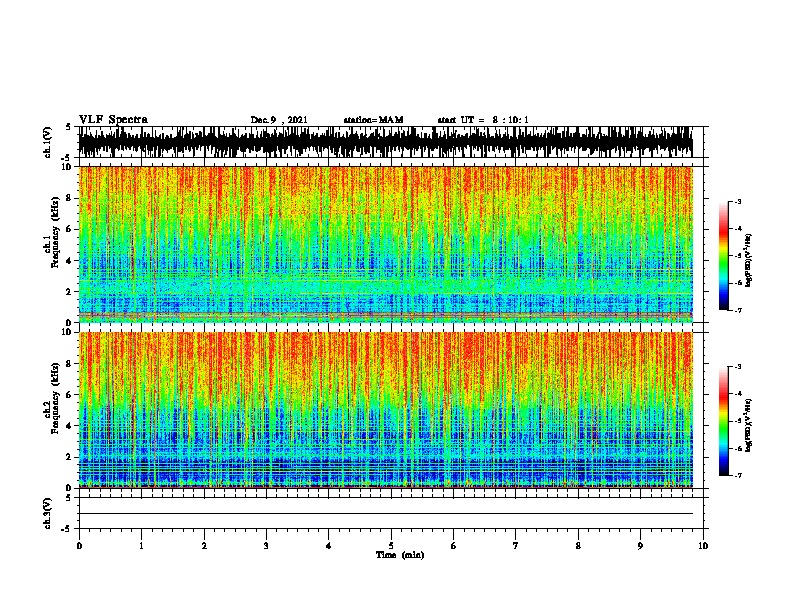Image resolution: width=792 pixels, height=612 pixels.
Task: Select the upper color bar for ch.1
Action: point(724,256)
